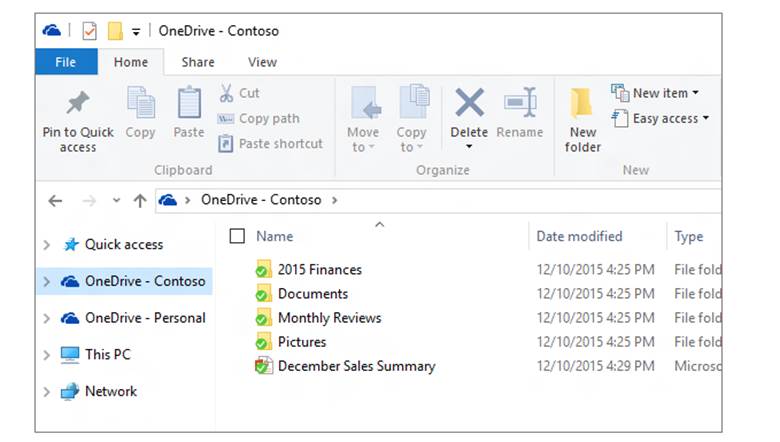Expand the Network tree node
This screenshot has width=780, height=442.
[x=47, y=392]
